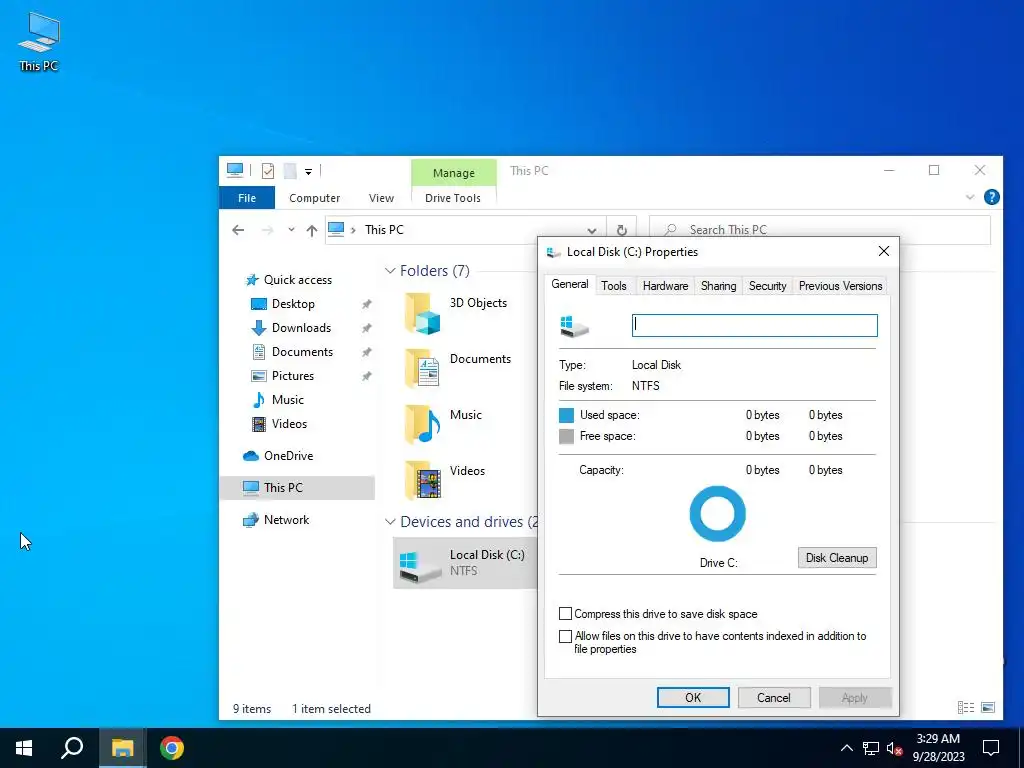Click the drive label text field
Image resolution: width=1024 pixels, height=768 pixels.
(754, 325)
